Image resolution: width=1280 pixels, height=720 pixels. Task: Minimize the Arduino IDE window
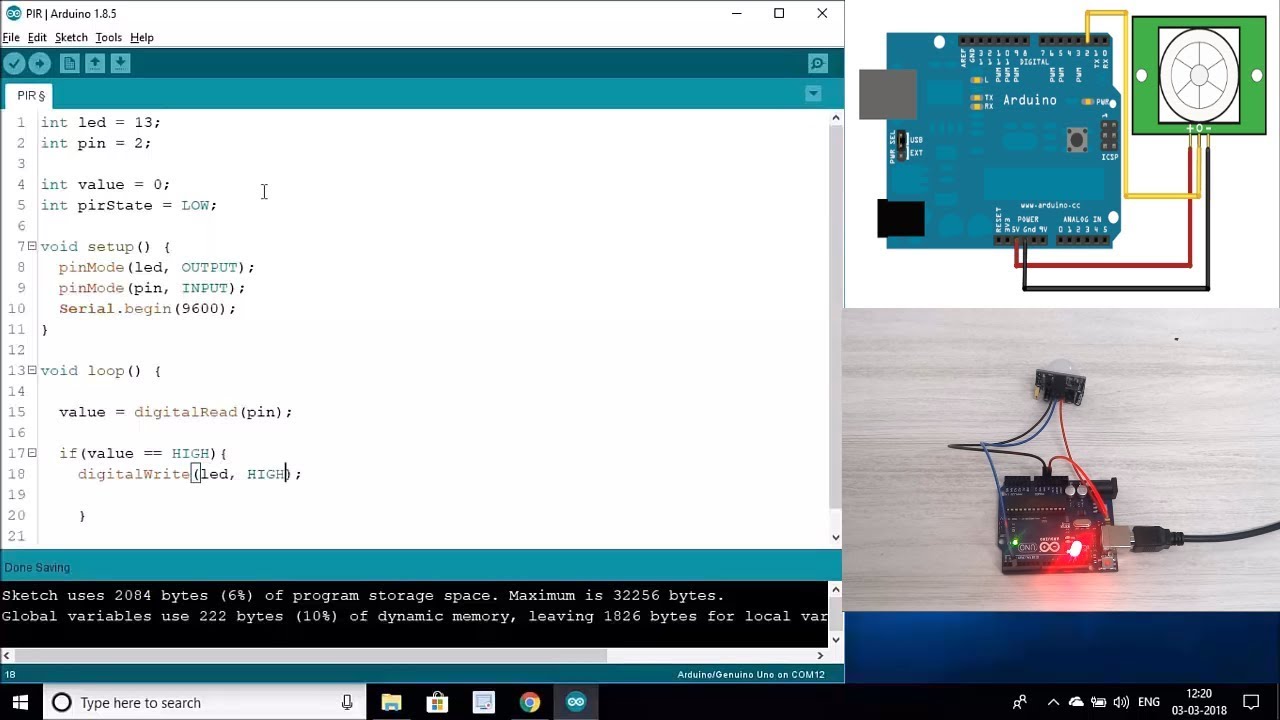[736, 13]
